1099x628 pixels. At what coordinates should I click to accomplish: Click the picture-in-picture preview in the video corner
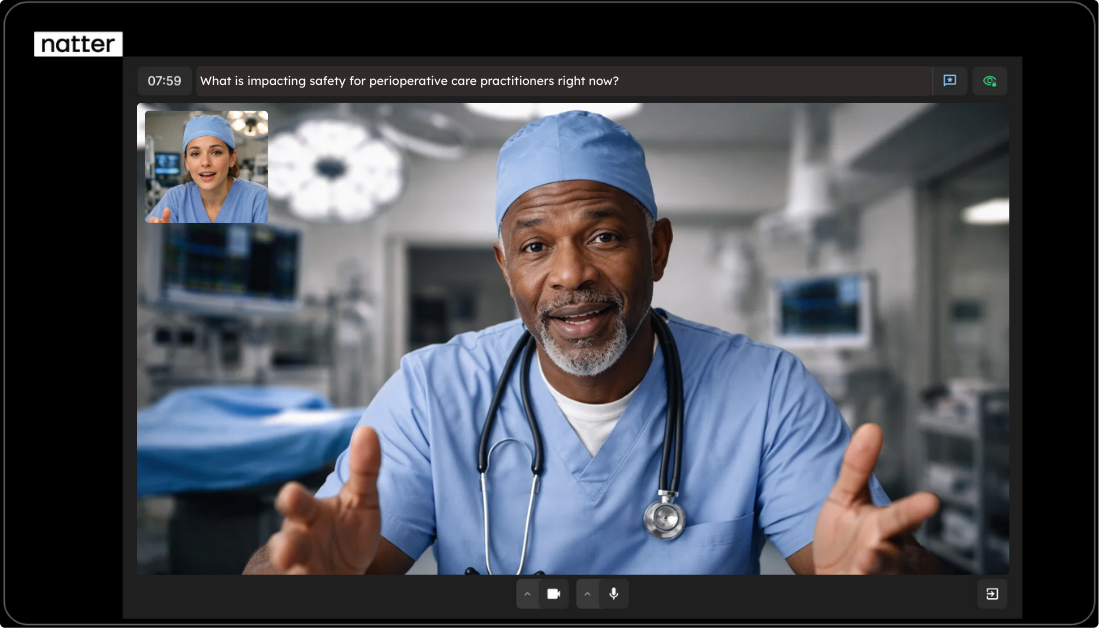click(206, 166)
